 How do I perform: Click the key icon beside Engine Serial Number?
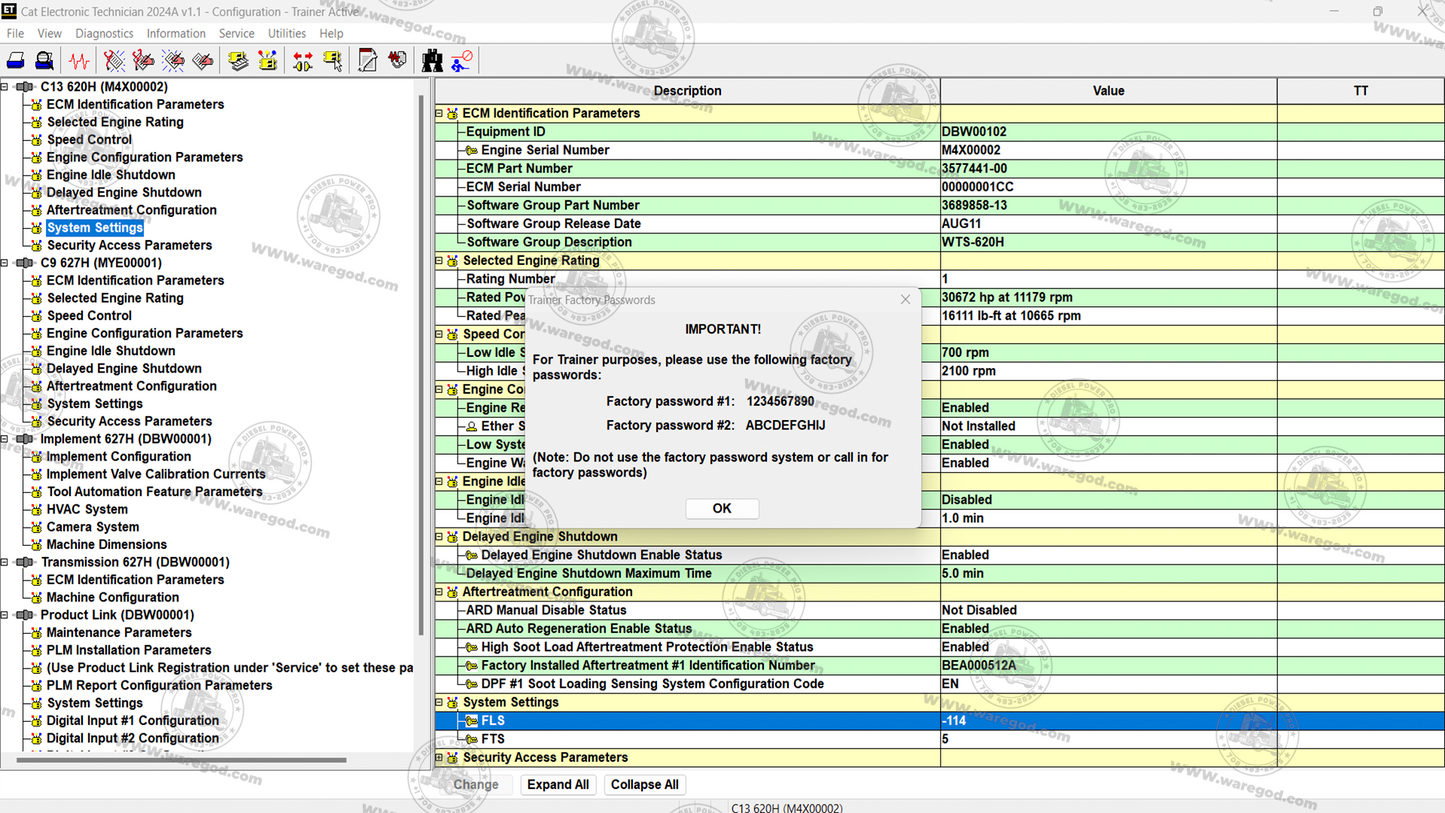coord(471,151)
